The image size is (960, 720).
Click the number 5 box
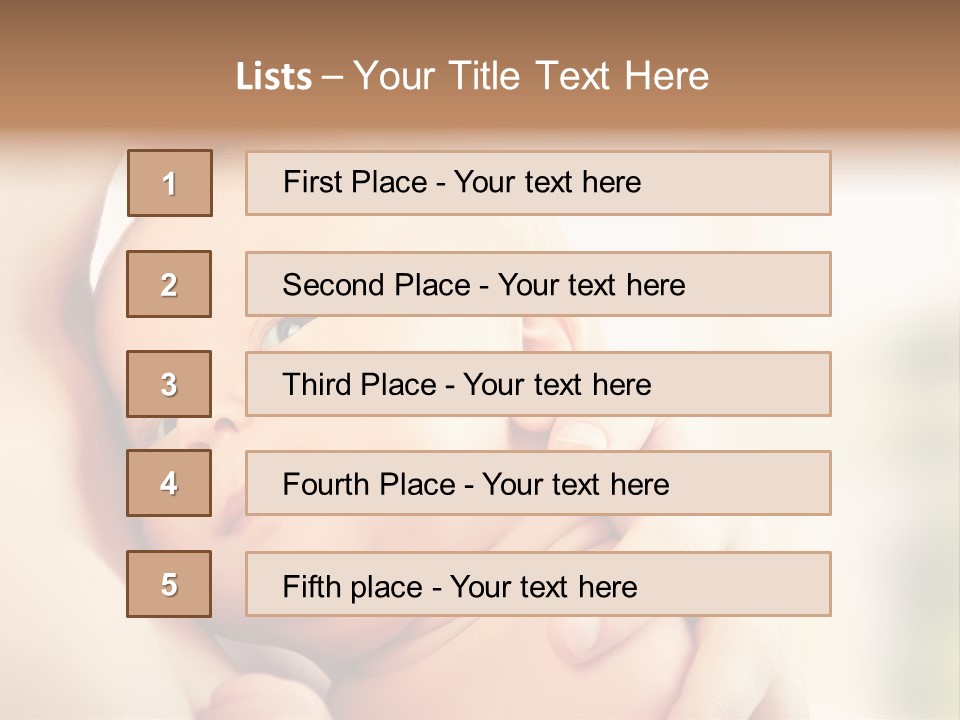(x=169, y=584)
